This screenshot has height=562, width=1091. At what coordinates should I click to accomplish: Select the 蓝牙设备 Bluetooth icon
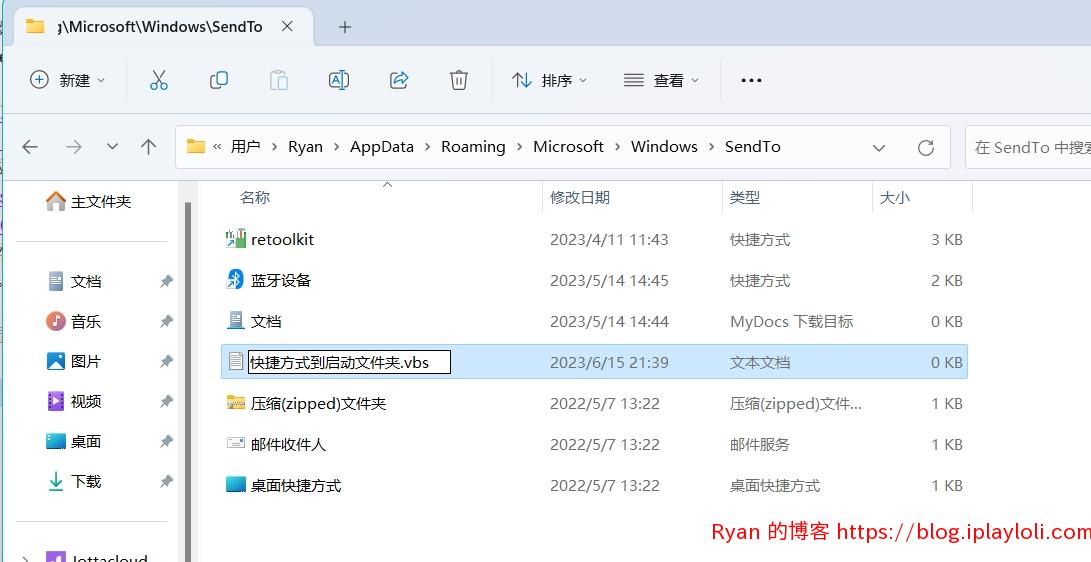coord(236,280)
